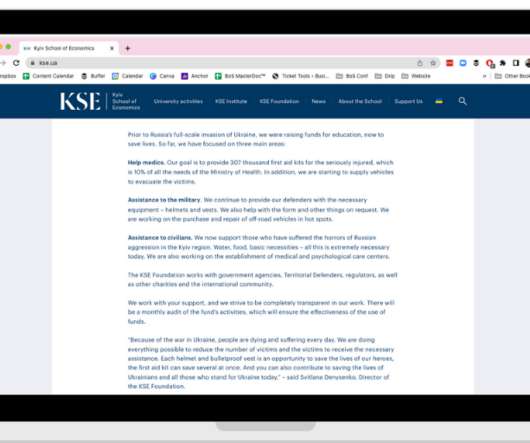Expand the Website bookmarks folder
This screenshot has height=443, width=530.
click(416, 76)
